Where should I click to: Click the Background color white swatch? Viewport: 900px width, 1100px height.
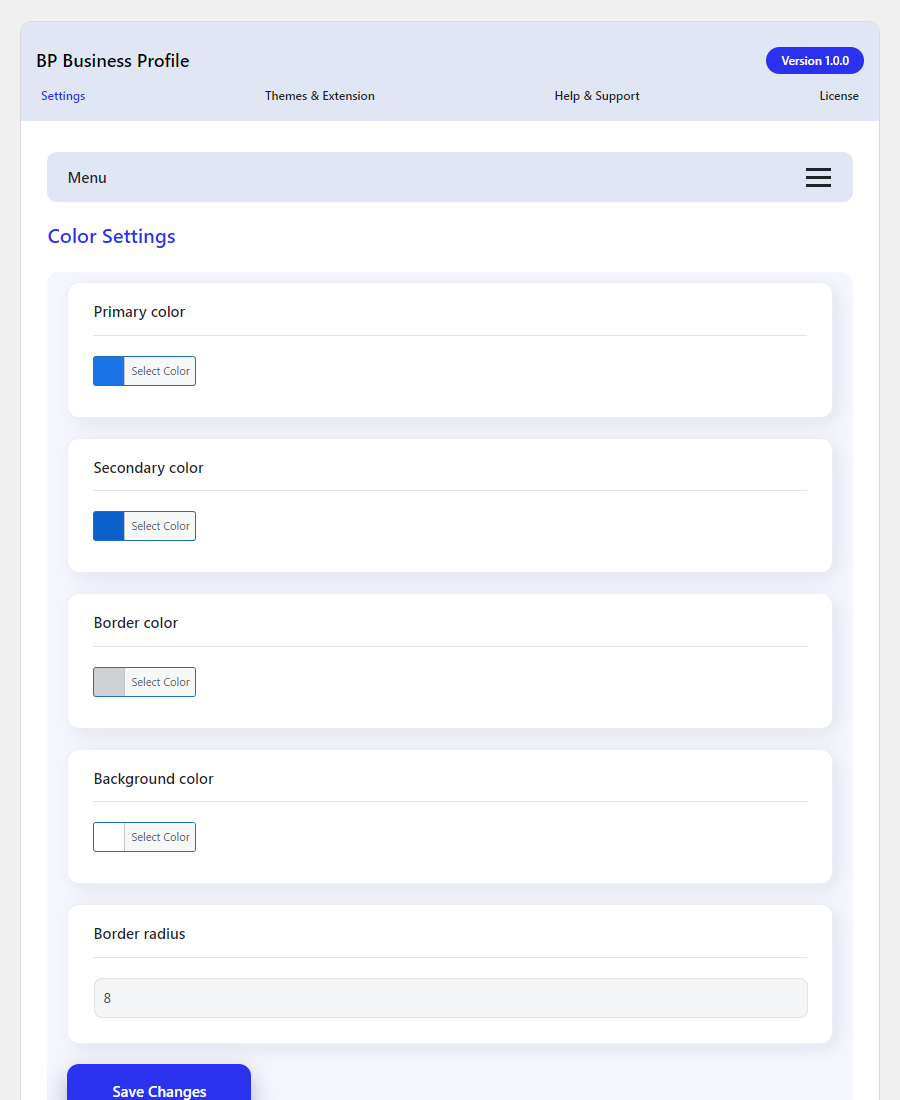[x=107, y=837]
